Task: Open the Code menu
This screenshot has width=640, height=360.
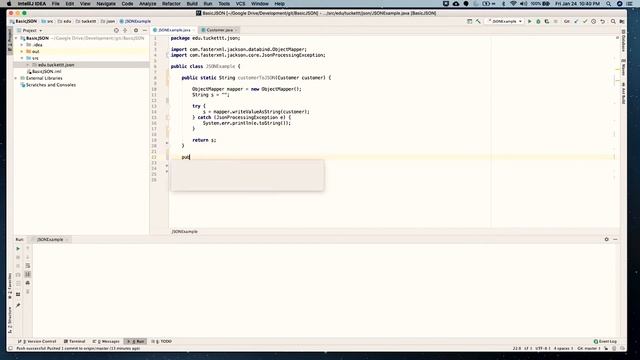Action: 127,4
